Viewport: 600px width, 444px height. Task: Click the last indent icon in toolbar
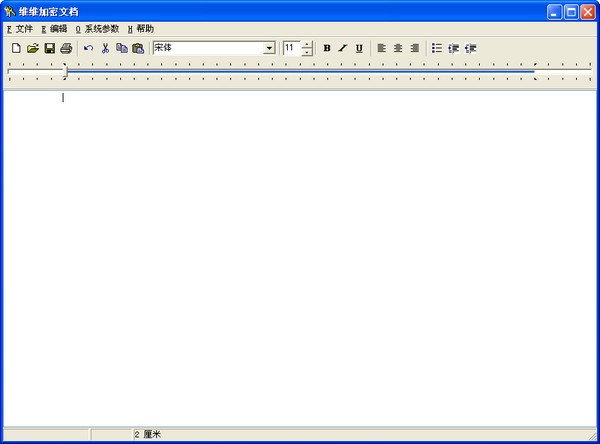click(470, 48)
